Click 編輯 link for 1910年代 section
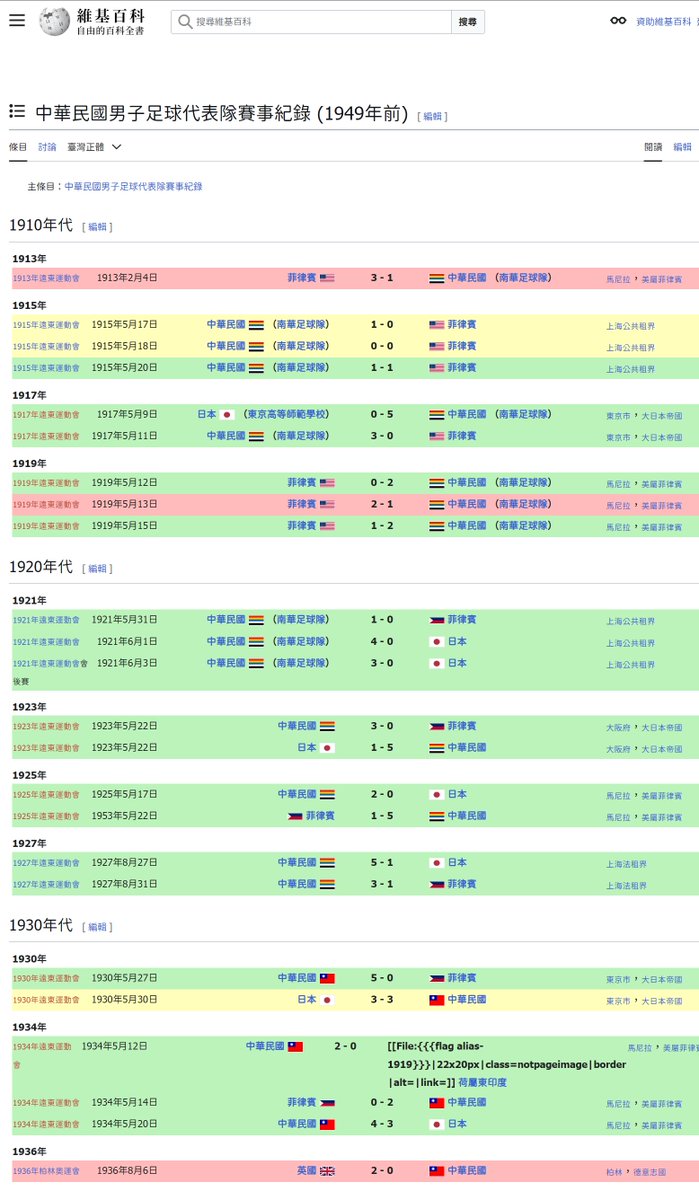The height and width of the screenshot is (1200, 699). (97, 227)
